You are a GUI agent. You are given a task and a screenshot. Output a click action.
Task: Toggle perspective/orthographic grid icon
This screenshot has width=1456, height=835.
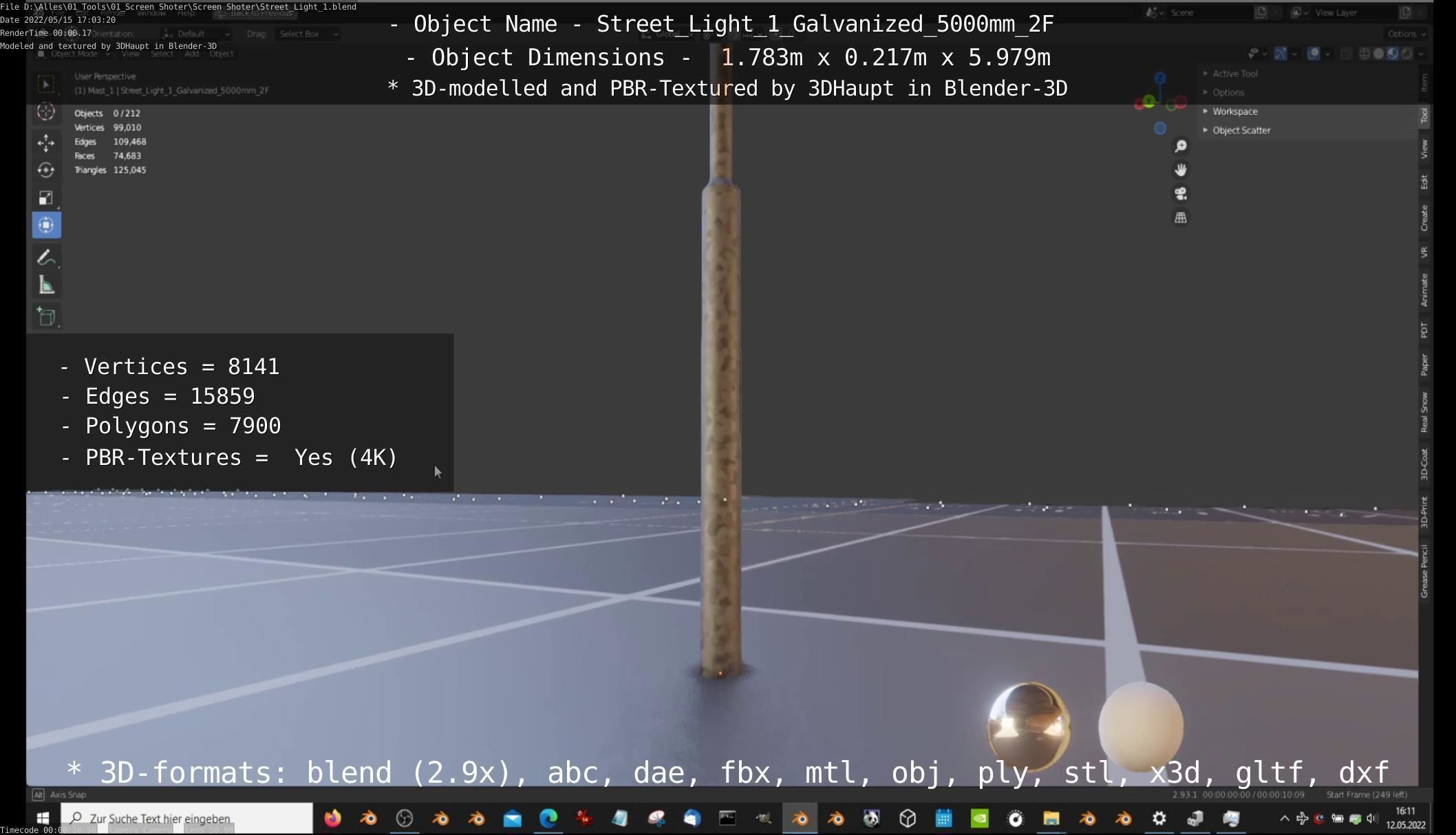pos(1181,218)
